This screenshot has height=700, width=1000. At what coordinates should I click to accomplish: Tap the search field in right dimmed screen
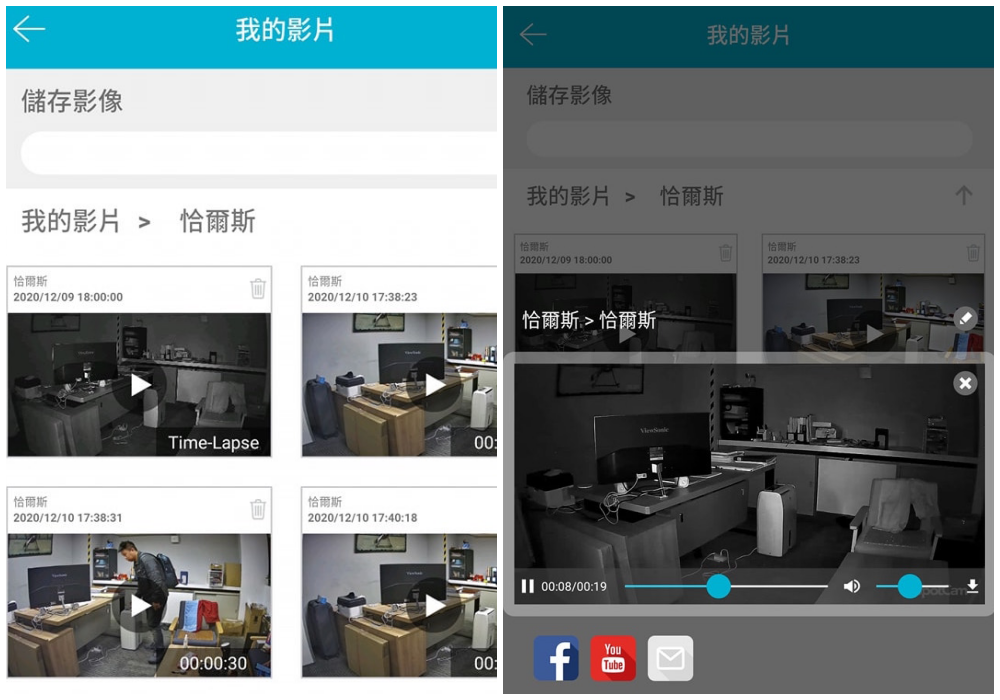point(749,138)
